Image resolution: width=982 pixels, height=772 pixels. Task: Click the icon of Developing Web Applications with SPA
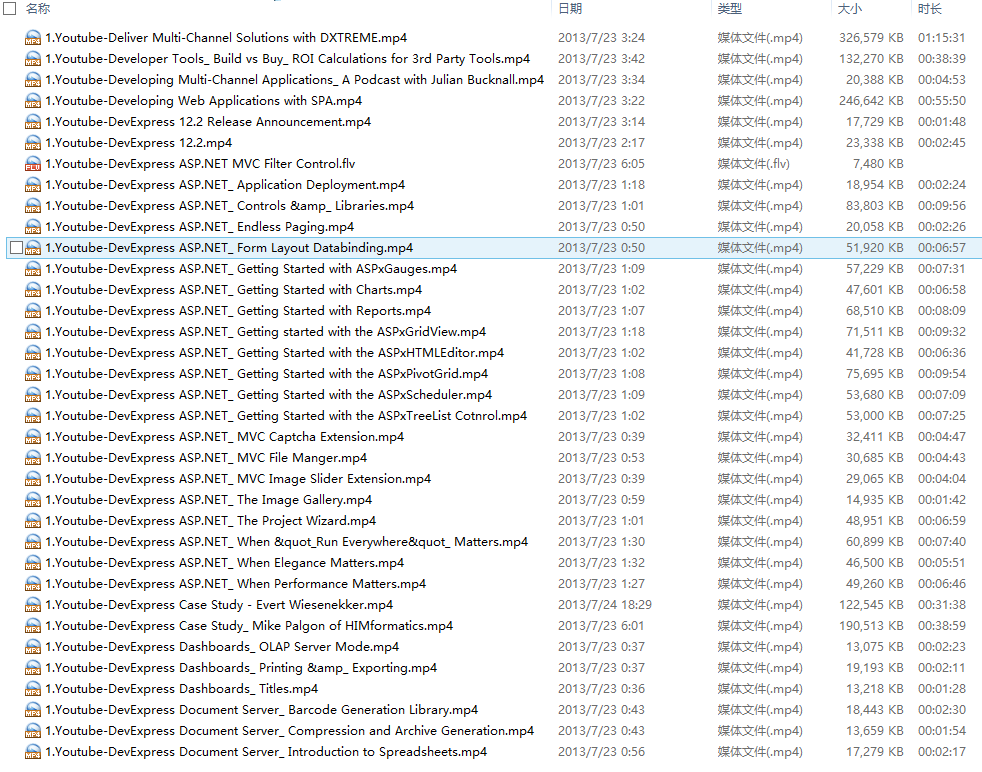[33, 101]
